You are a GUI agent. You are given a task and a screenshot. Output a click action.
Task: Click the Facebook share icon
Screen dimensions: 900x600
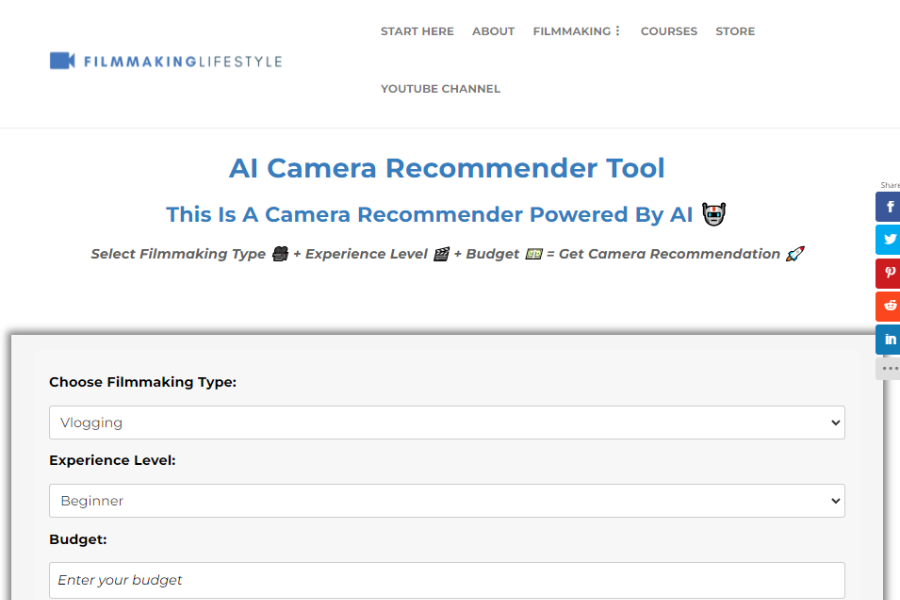(x=887, y=206)
